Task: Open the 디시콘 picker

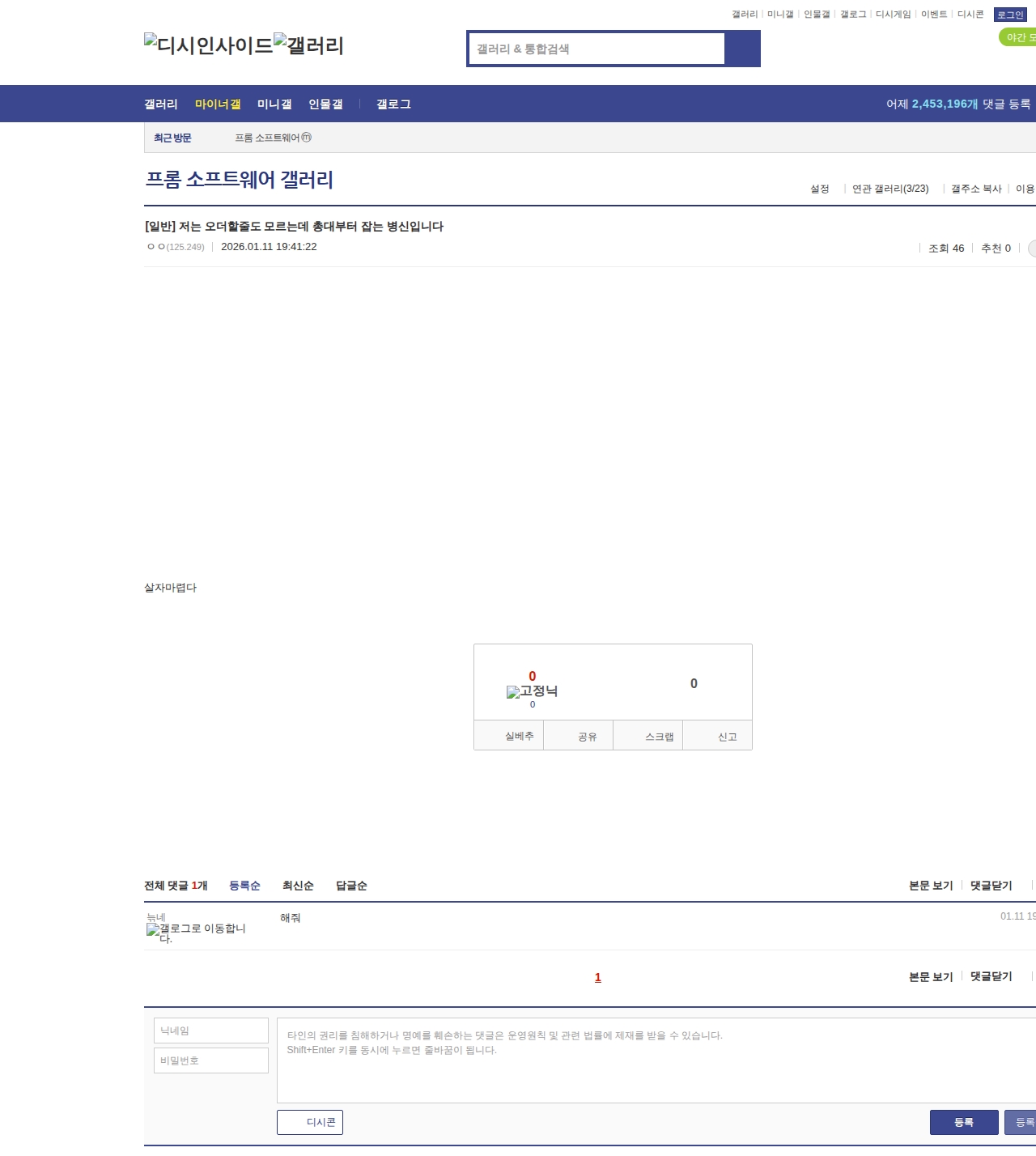Action: [x=310, y=1122]
